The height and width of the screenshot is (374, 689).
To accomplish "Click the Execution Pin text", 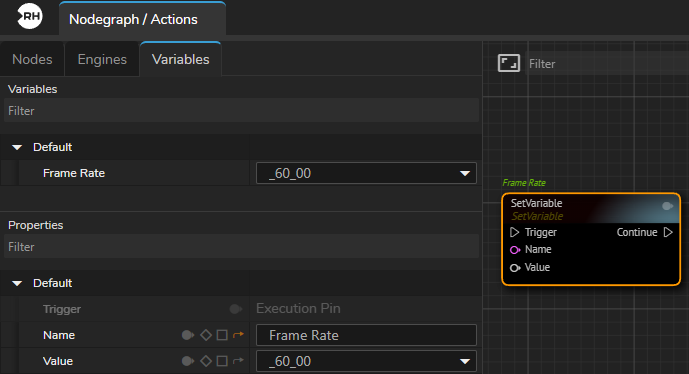I will coord(298,309).
